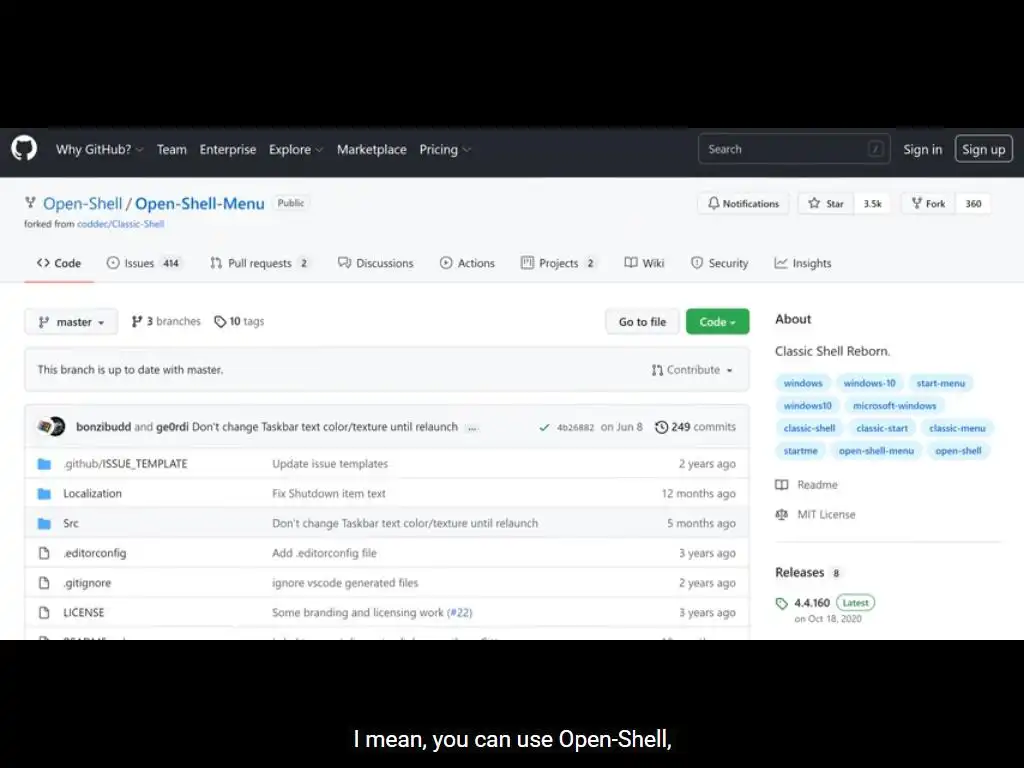View the 3.5k stargazers count
1024x768 pixels.
click(x=872, y=204)
